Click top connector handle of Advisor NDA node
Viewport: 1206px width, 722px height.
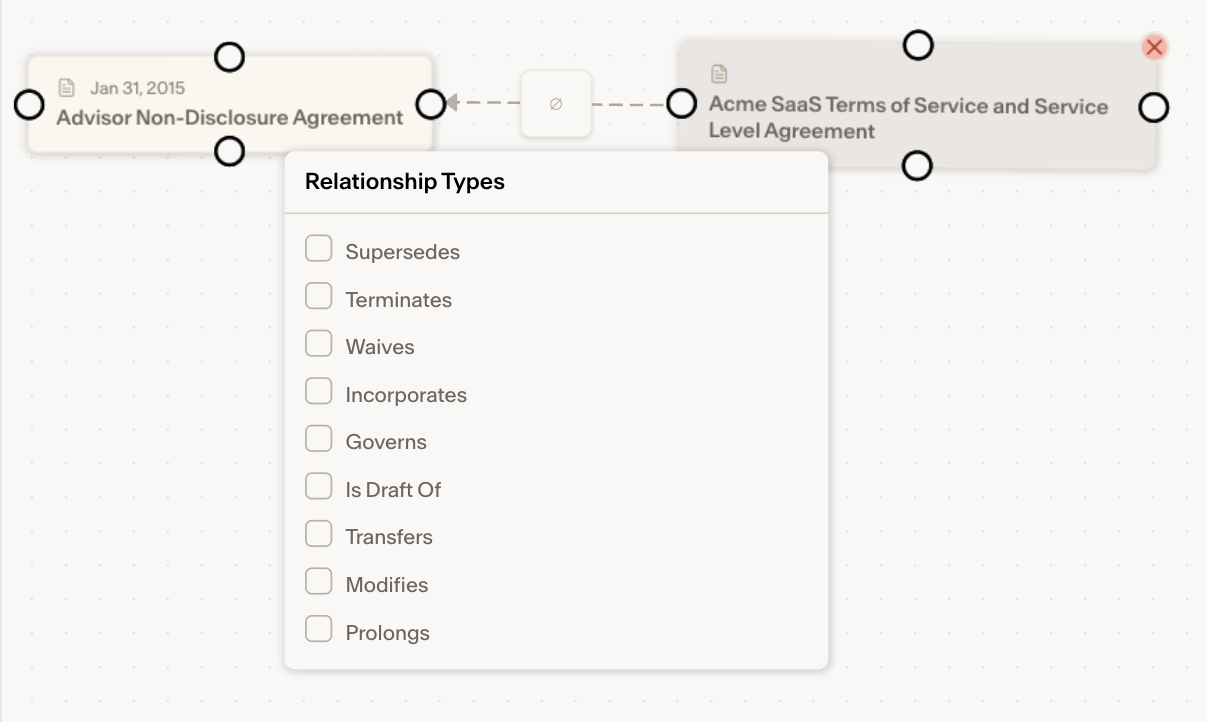(x=230, y=57)
